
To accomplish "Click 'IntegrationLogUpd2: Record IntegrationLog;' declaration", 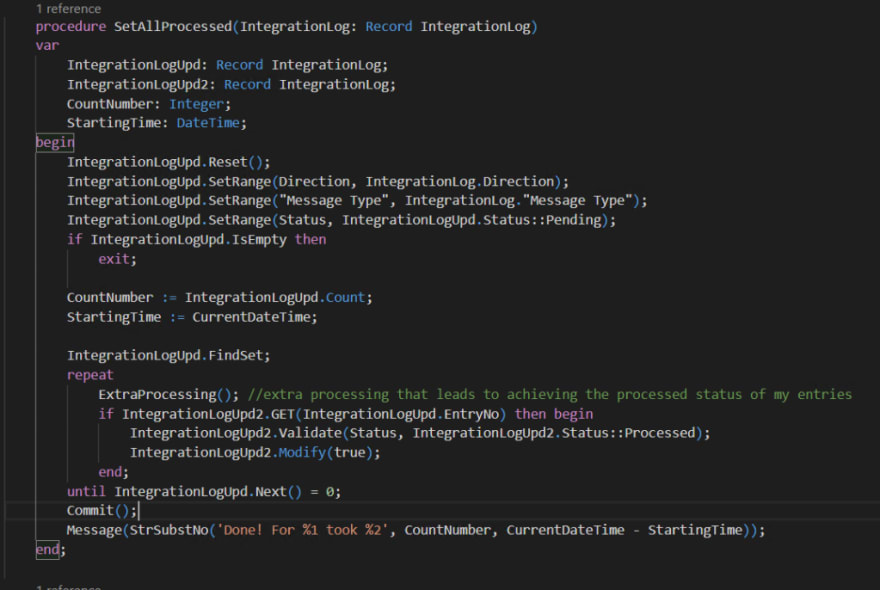I will point(231,85).
